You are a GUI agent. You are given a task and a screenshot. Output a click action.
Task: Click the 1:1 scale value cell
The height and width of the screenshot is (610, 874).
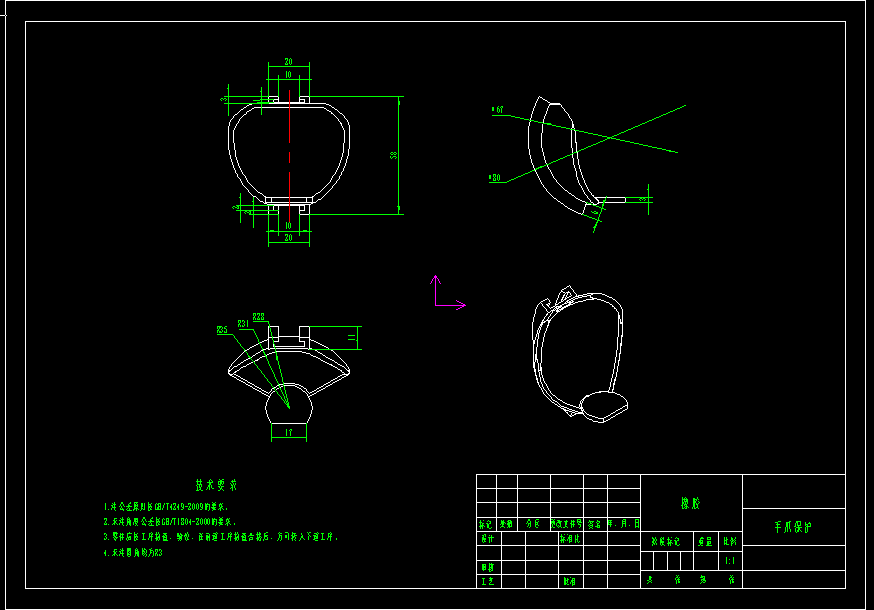[x=730, y=563]
